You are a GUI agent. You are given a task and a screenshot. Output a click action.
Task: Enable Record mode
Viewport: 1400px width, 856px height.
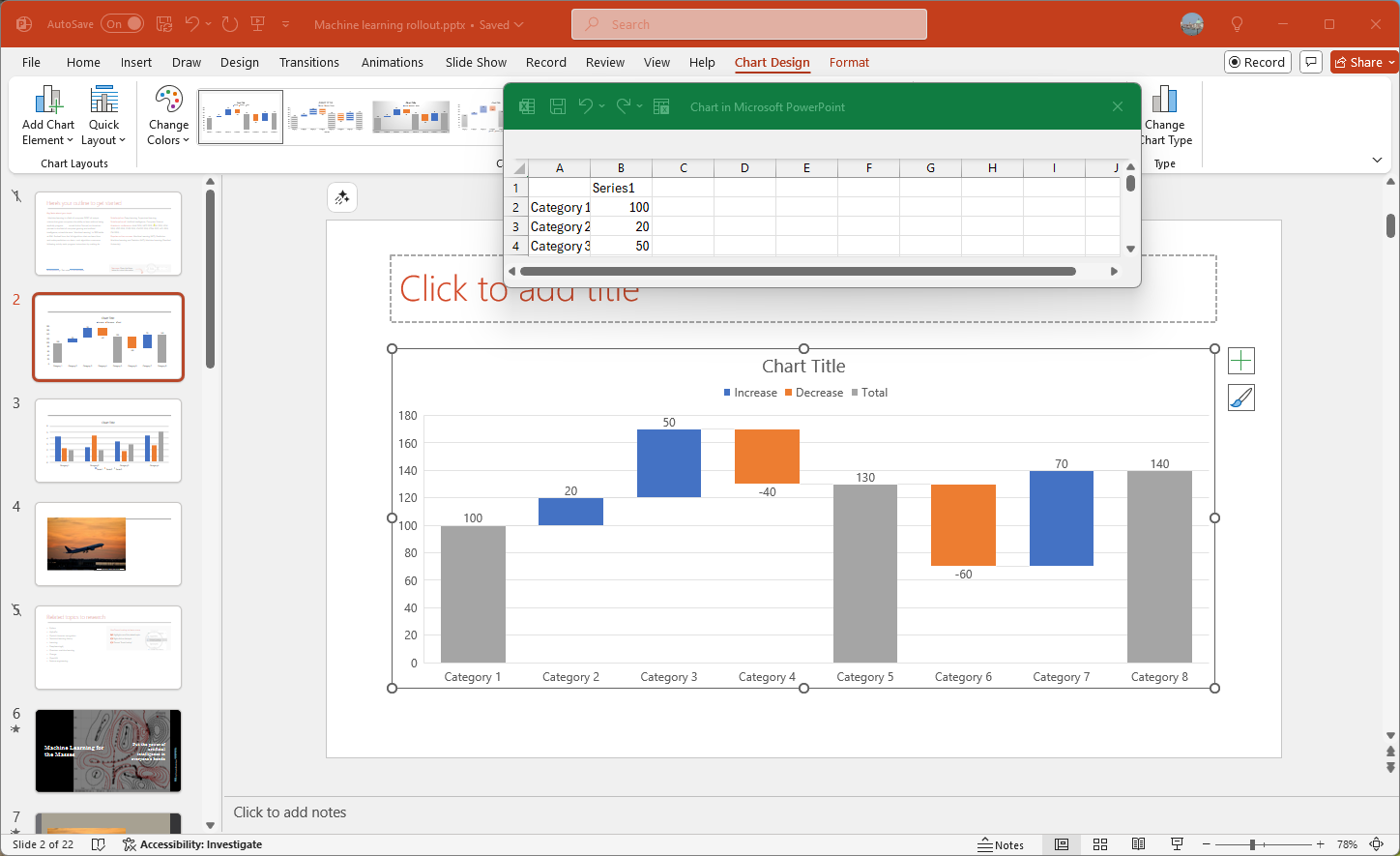coord(1257,61)
